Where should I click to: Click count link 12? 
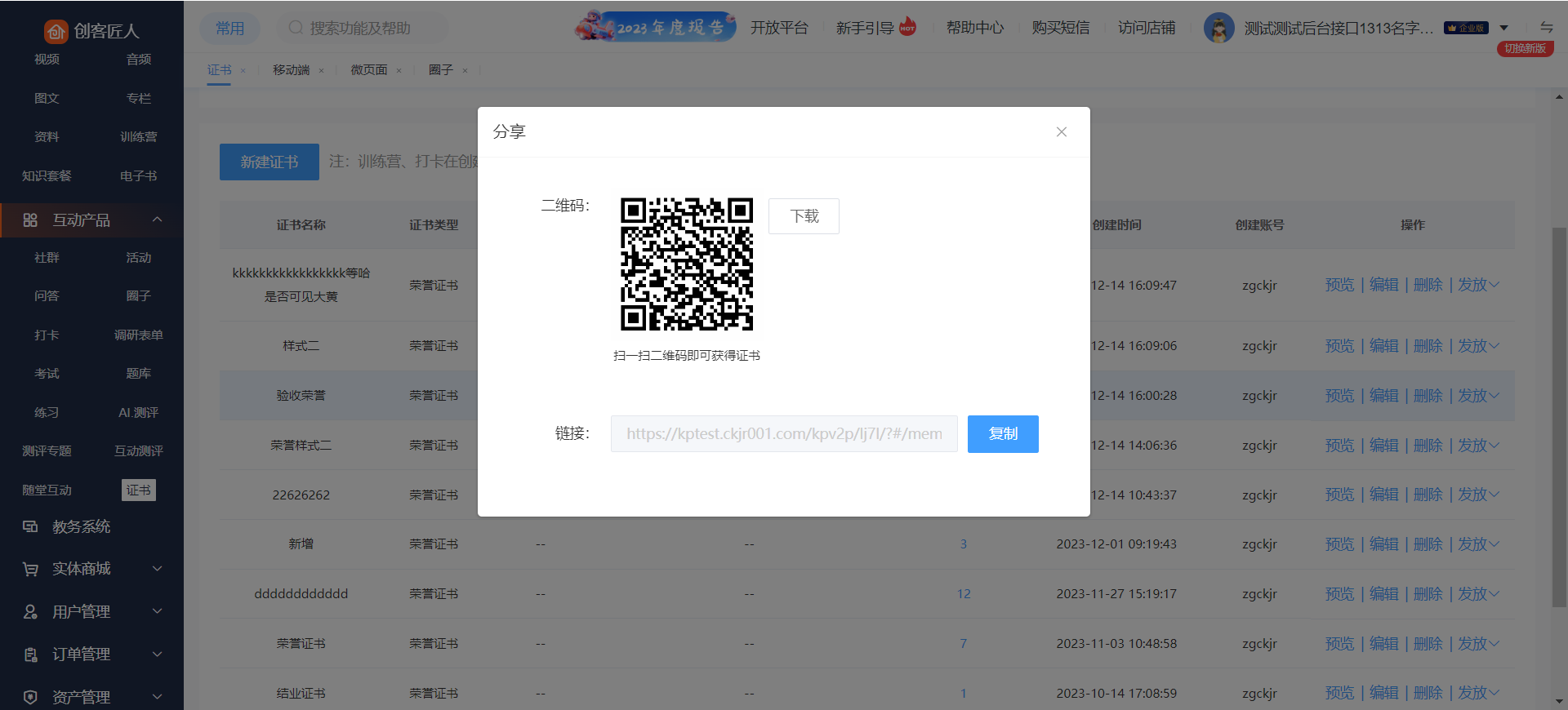(964, 594)
